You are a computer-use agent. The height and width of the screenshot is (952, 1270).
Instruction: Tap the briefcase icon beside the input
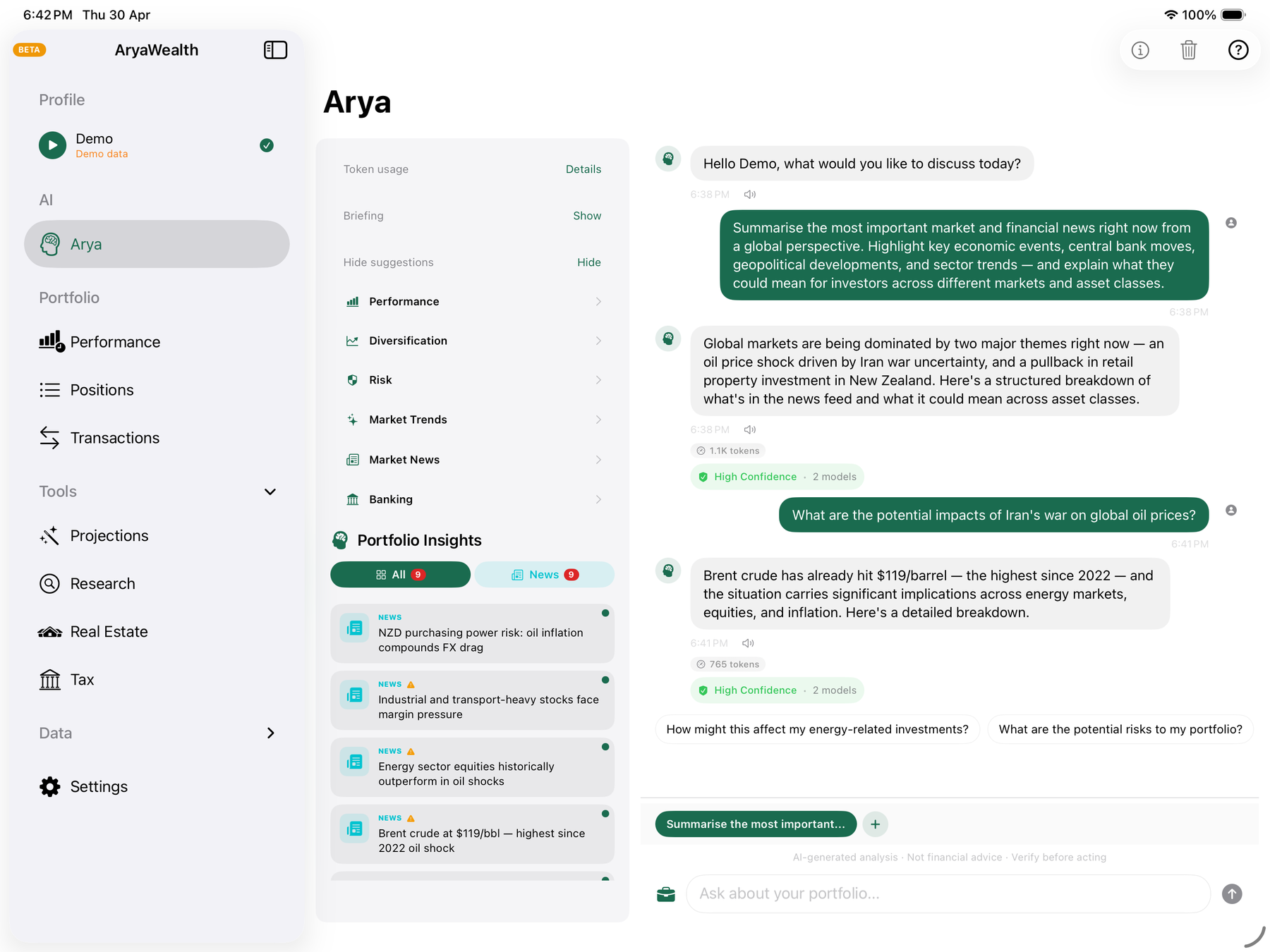(x=666, y=894)
